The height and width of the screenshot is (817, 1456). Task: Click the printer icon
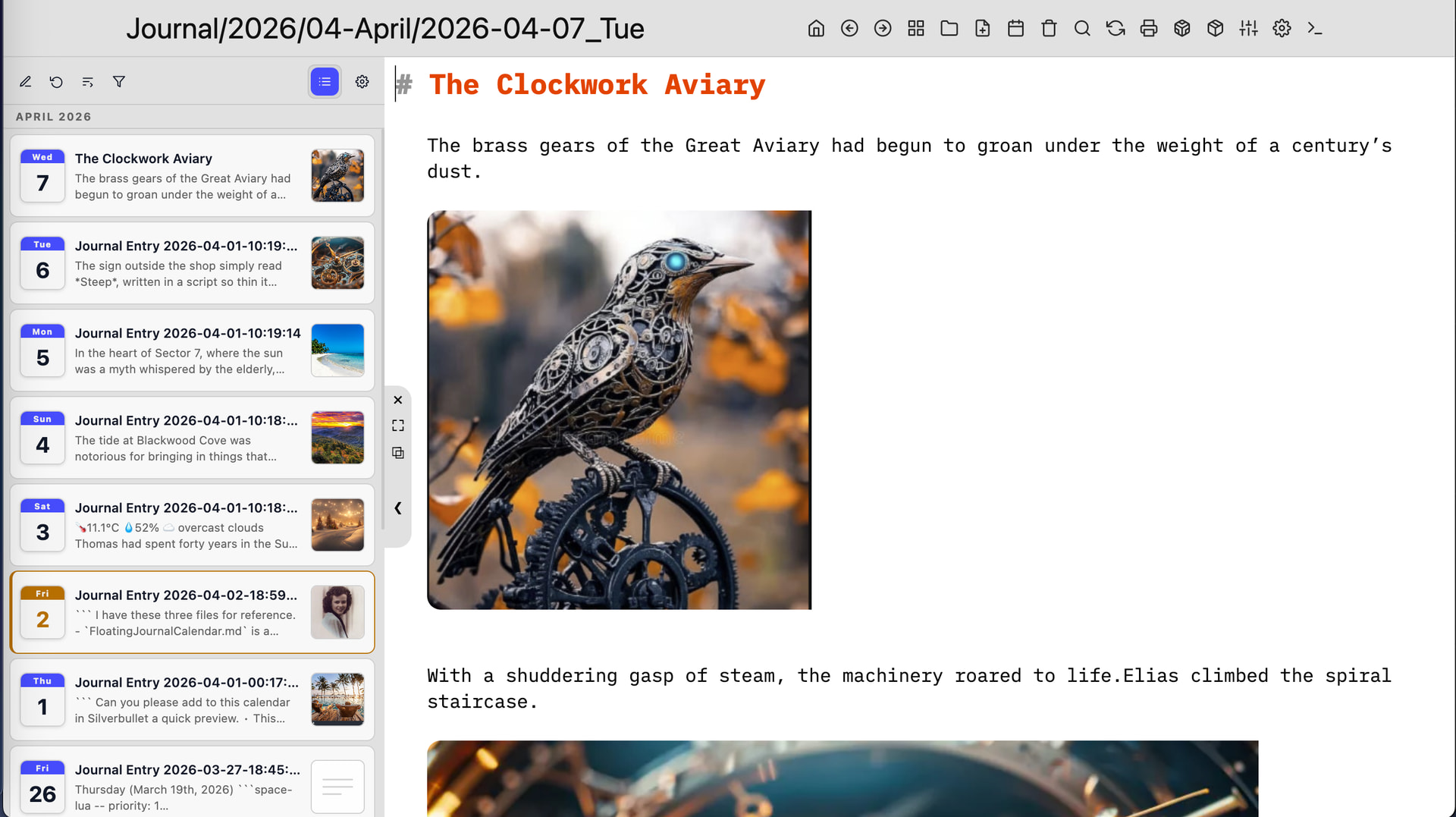(x=1149, y=29)
